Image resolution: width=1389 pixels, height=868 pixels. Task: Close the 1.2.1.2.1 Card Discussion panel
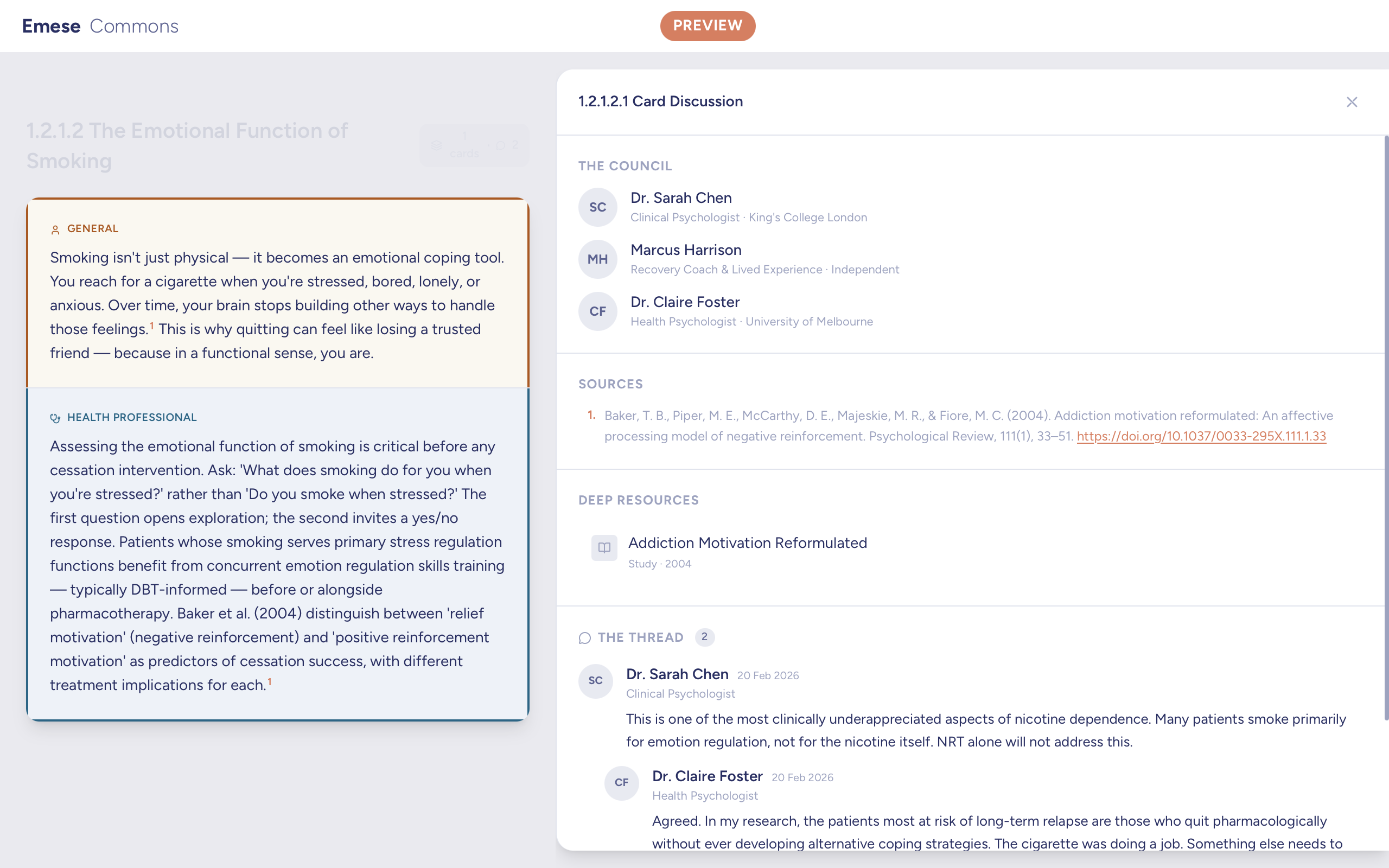click(1352, 101)
